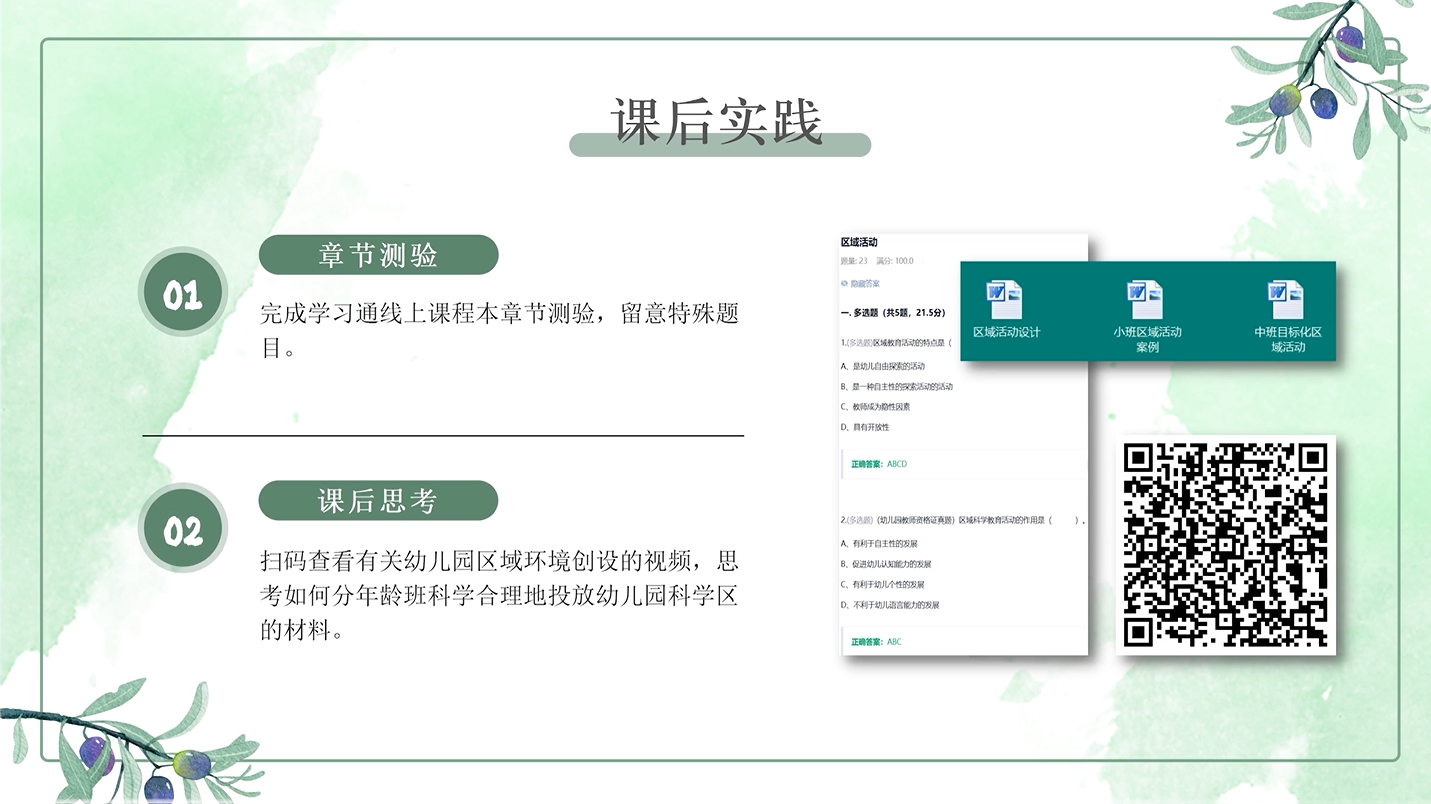Open the 区域活动设计 Word document icon
Screen dimensions: 1431x804
(x=1004, y=301)
